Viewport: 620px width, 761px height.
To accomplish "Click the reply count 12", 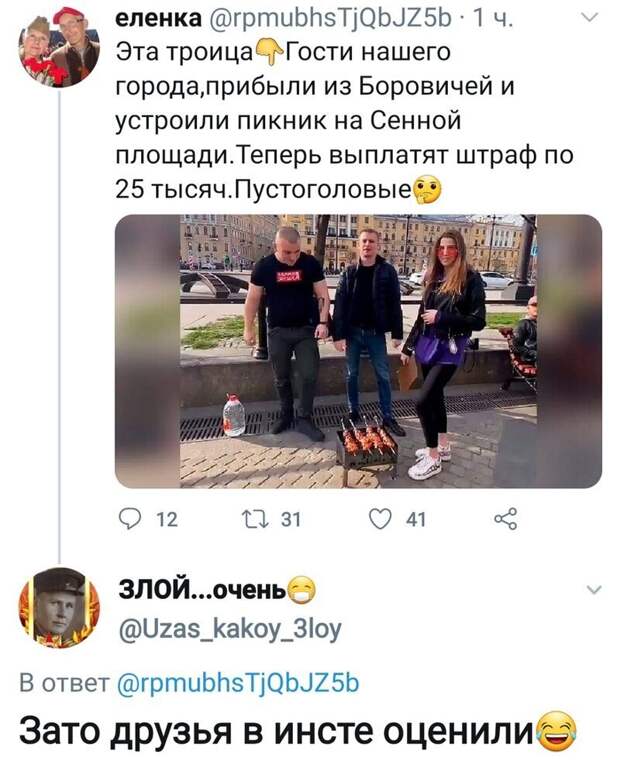I will pos(168,520).
